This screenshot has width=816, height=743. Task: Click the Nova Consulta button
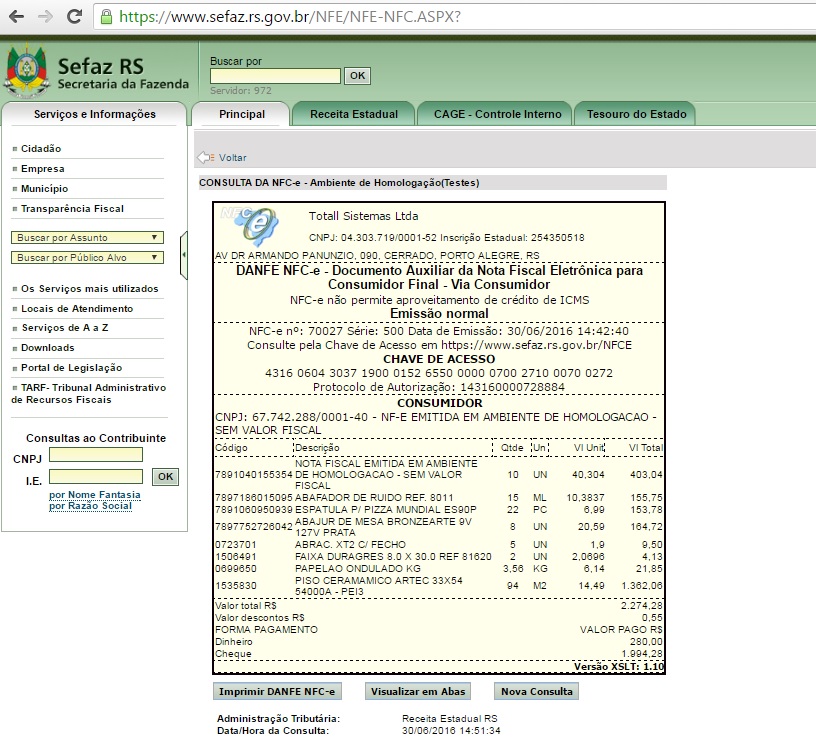(x=537, y=691)
